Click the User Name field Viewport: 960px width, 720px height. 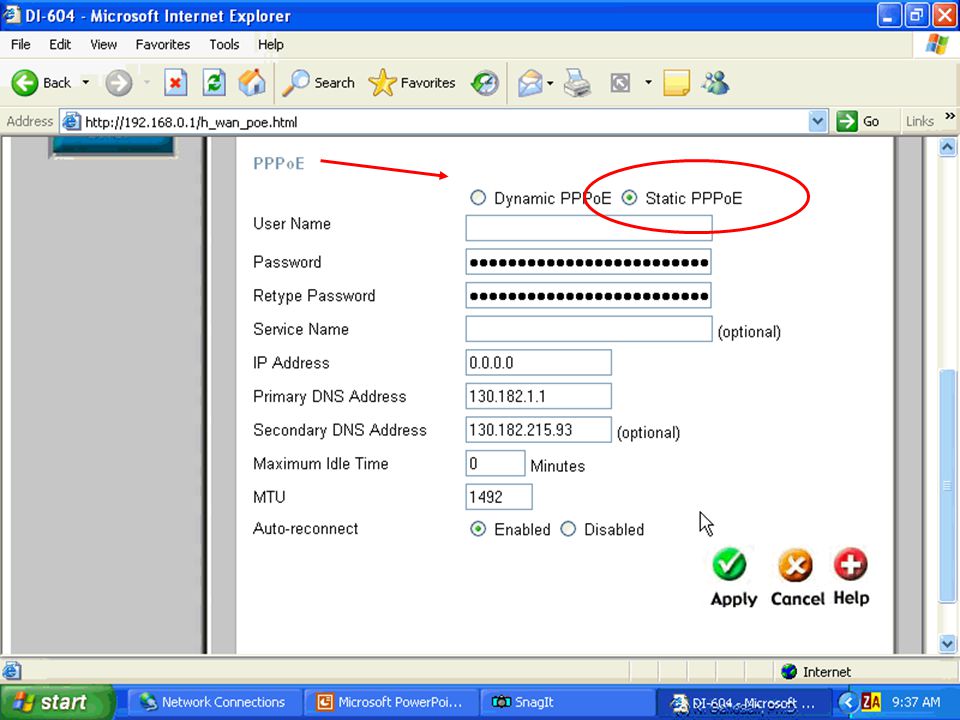(588, 228)
